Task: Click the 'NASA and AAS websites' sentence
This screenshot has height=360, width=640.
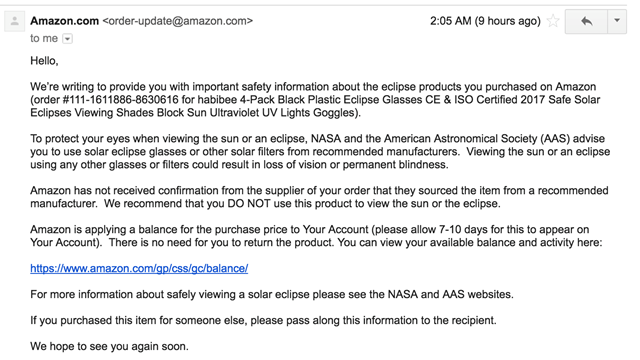Action: pyautogui.click(x=272, y=294)
